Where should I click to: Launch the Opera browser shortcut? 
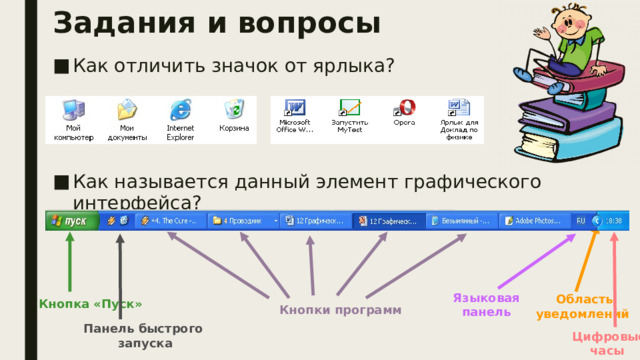(404, 113)
